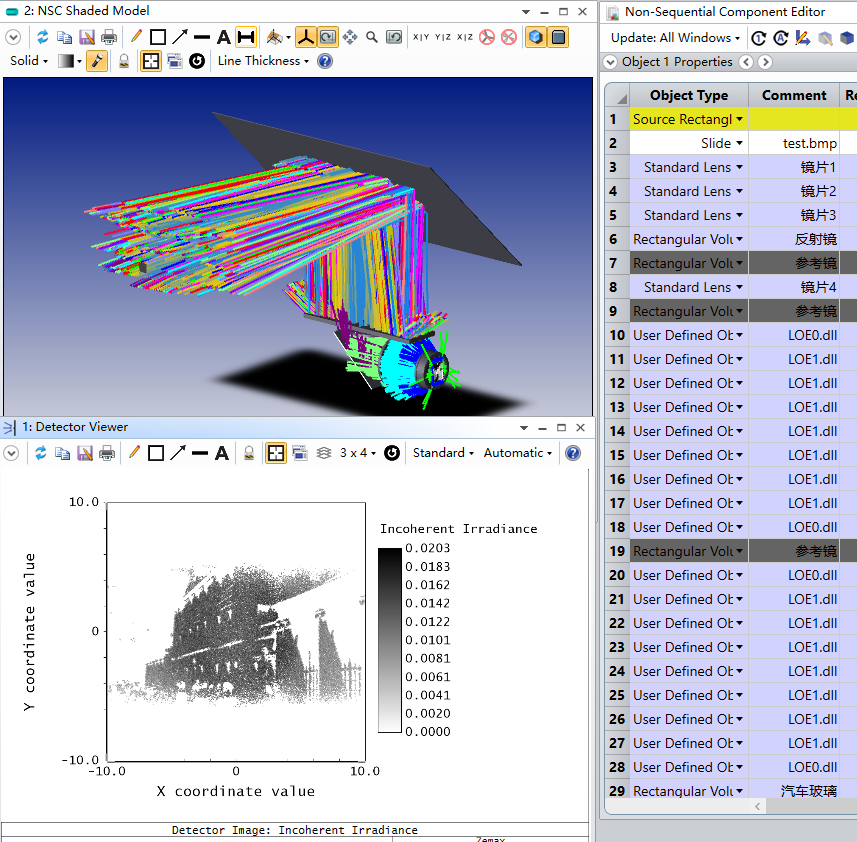Click the clone window icon in Shaded Model
The width and height of the screenshot is (857, 842).
[x=175, y=61]
